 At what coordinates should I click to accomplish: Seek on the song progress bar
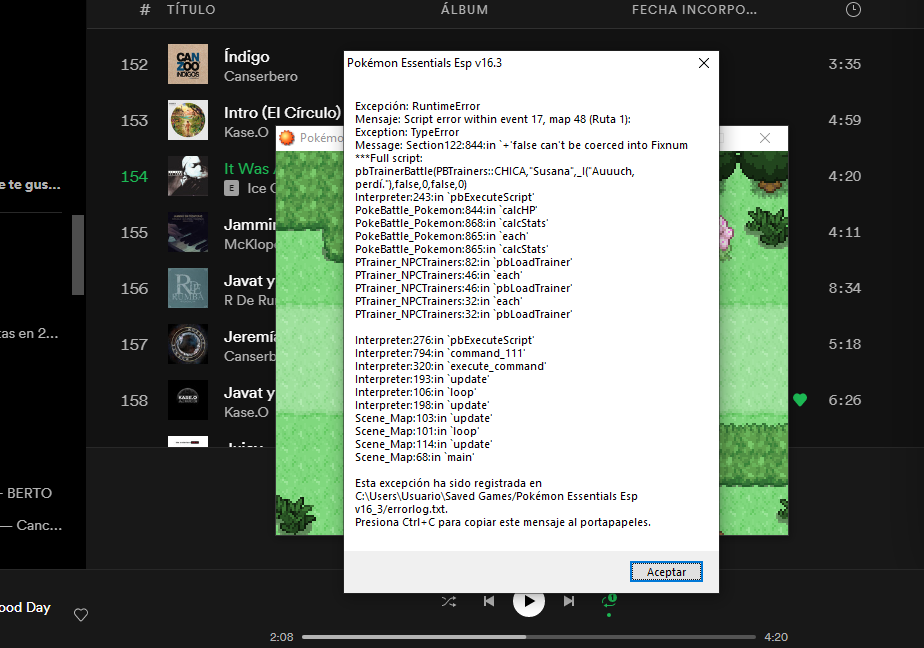(530, 636)
